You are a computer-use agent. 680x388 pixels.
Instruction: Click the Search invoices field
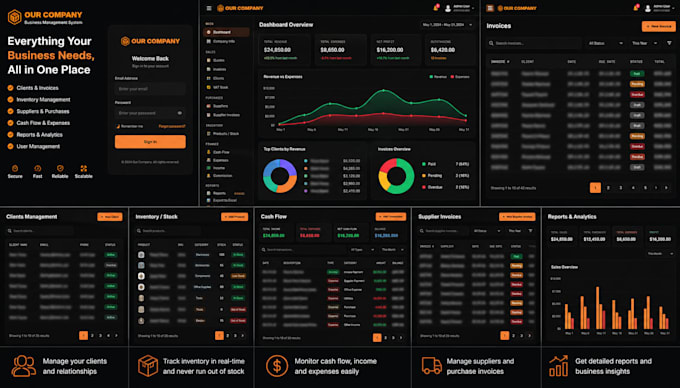tap(534, 43)
